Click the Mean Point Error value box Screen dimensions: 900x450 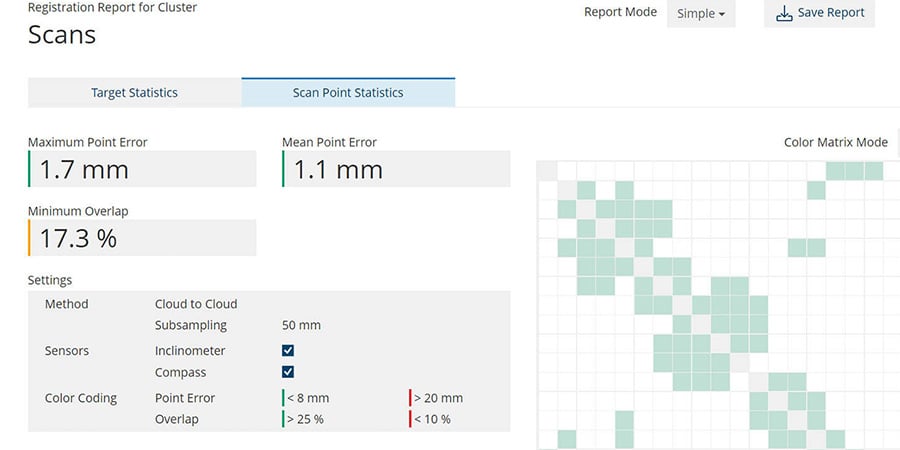(x=396, y=169)
